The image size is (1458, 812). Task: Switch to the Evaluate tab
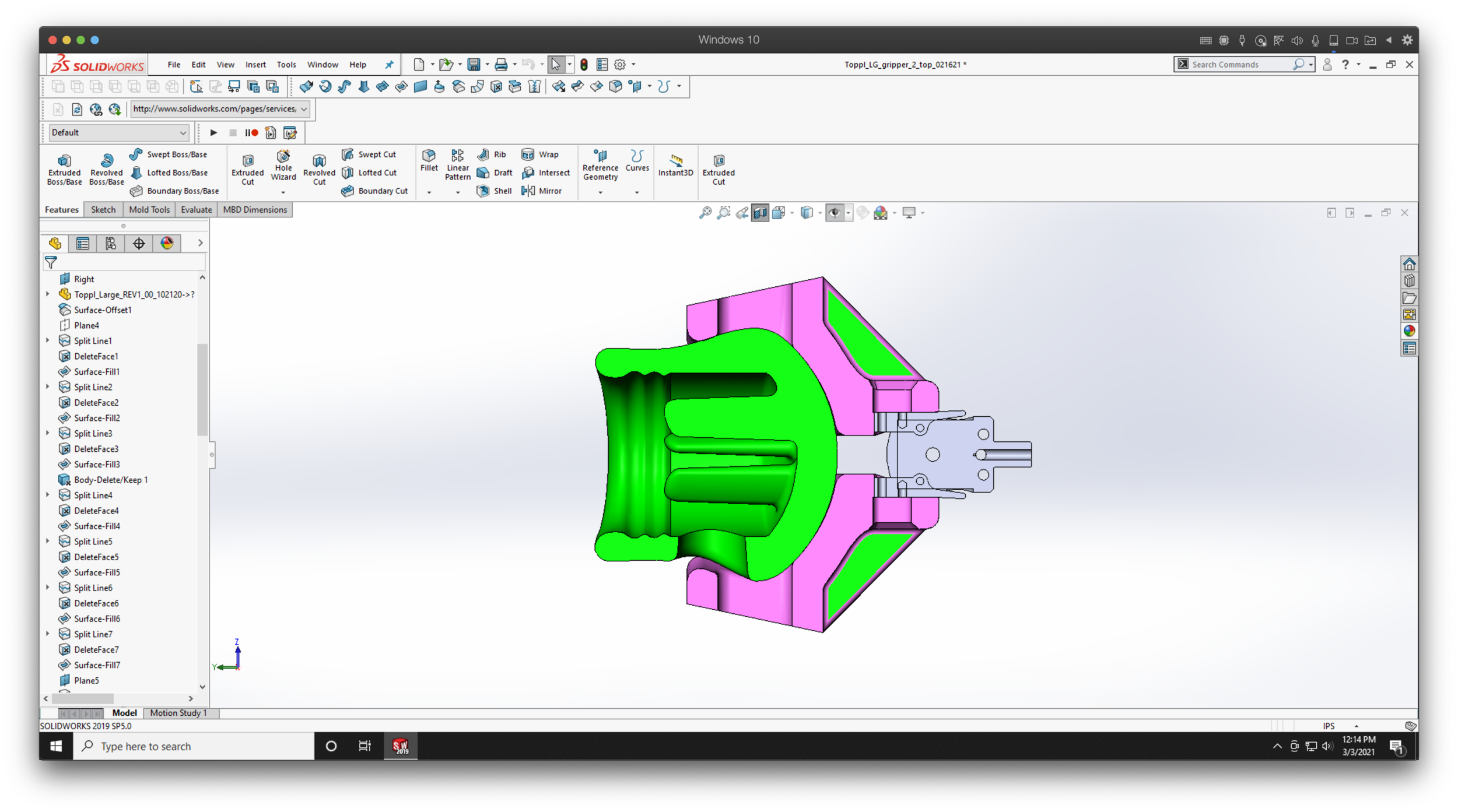pos(196,210)
